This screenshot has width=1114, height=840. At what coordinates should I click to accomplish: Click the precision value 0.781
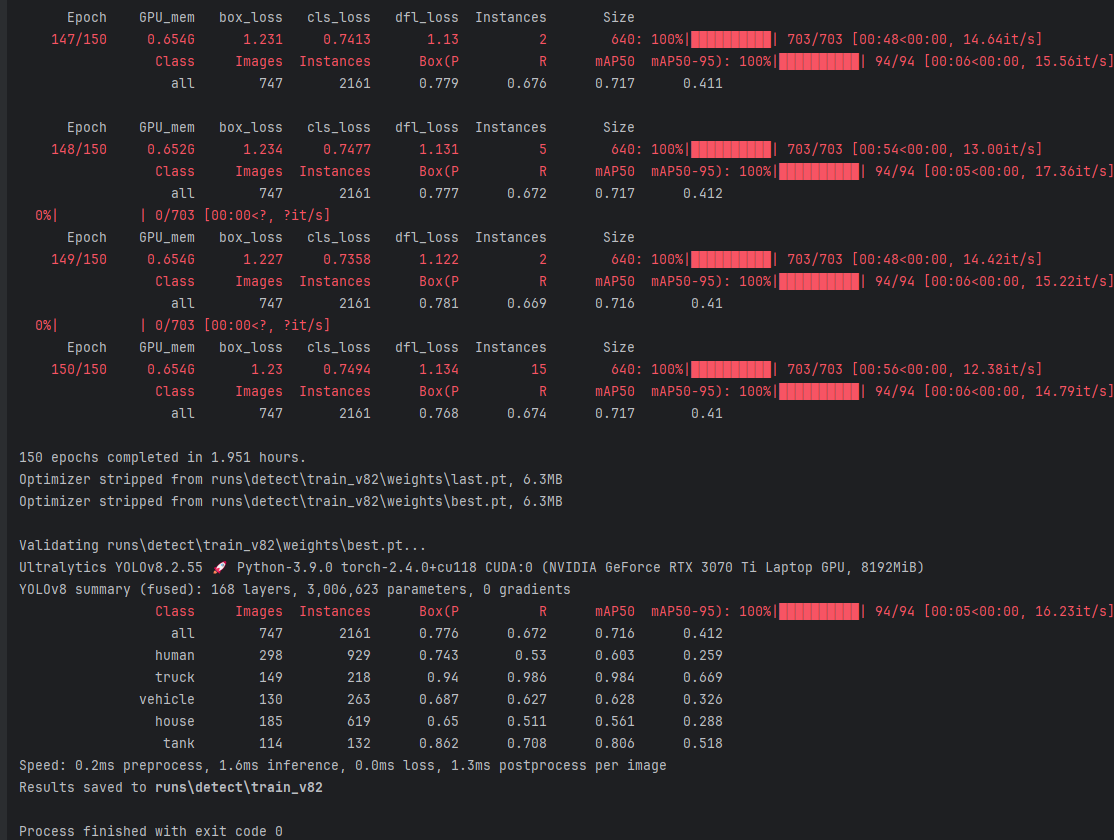pyautogui.click(x=438, y=303)
